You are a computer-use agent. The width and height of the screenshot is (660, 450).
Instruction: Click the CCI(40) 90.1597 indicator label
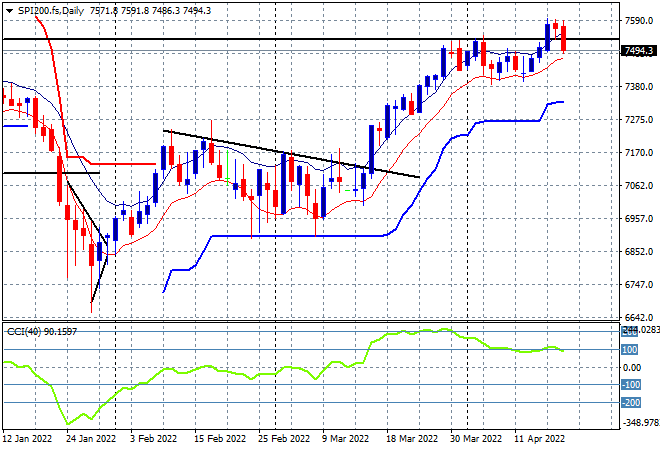42,332
